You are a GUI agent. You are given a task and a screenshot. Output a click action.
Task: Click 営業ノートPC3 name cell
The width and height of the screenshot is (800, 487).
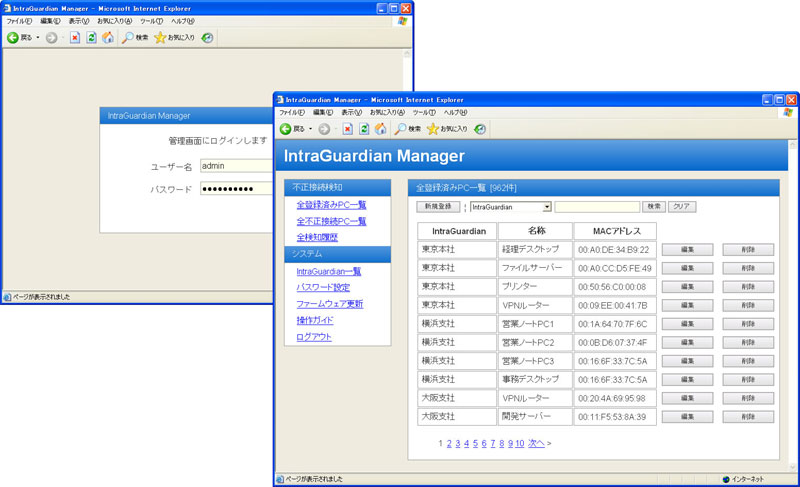[x=535, y=361]
